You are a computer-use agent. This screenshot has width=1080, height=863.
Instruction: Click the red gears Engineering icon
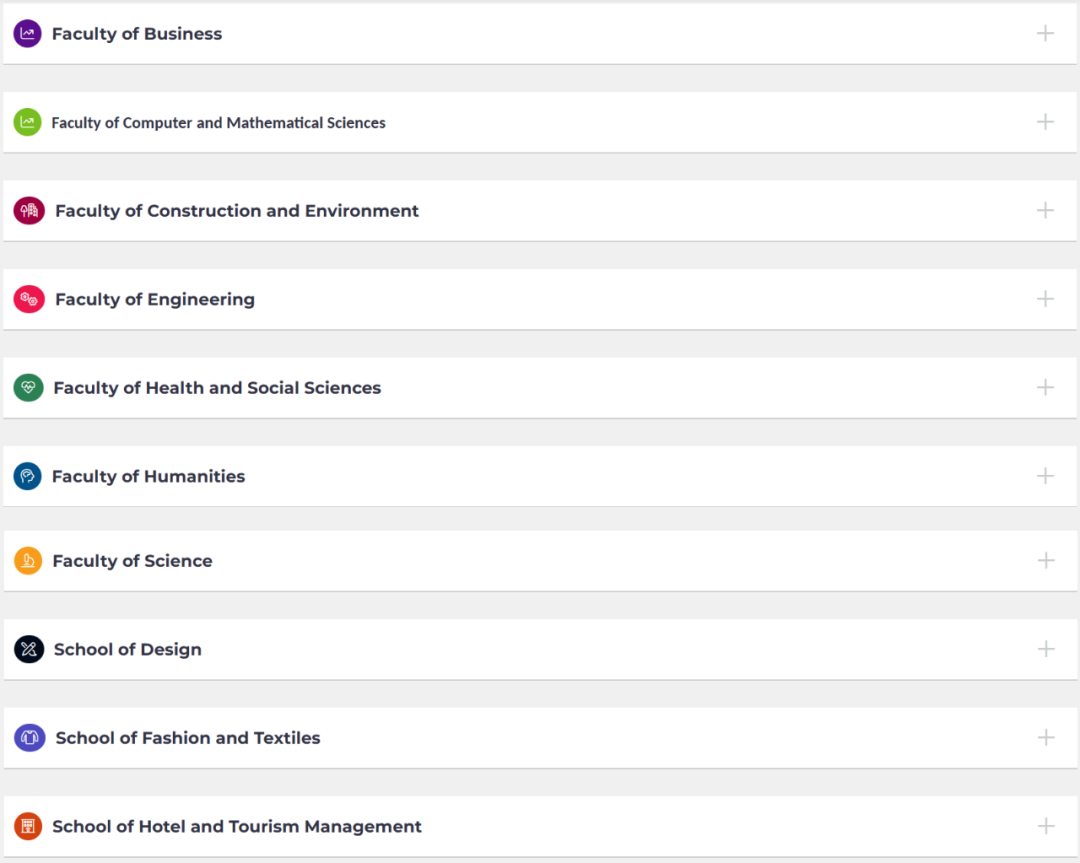29,299
